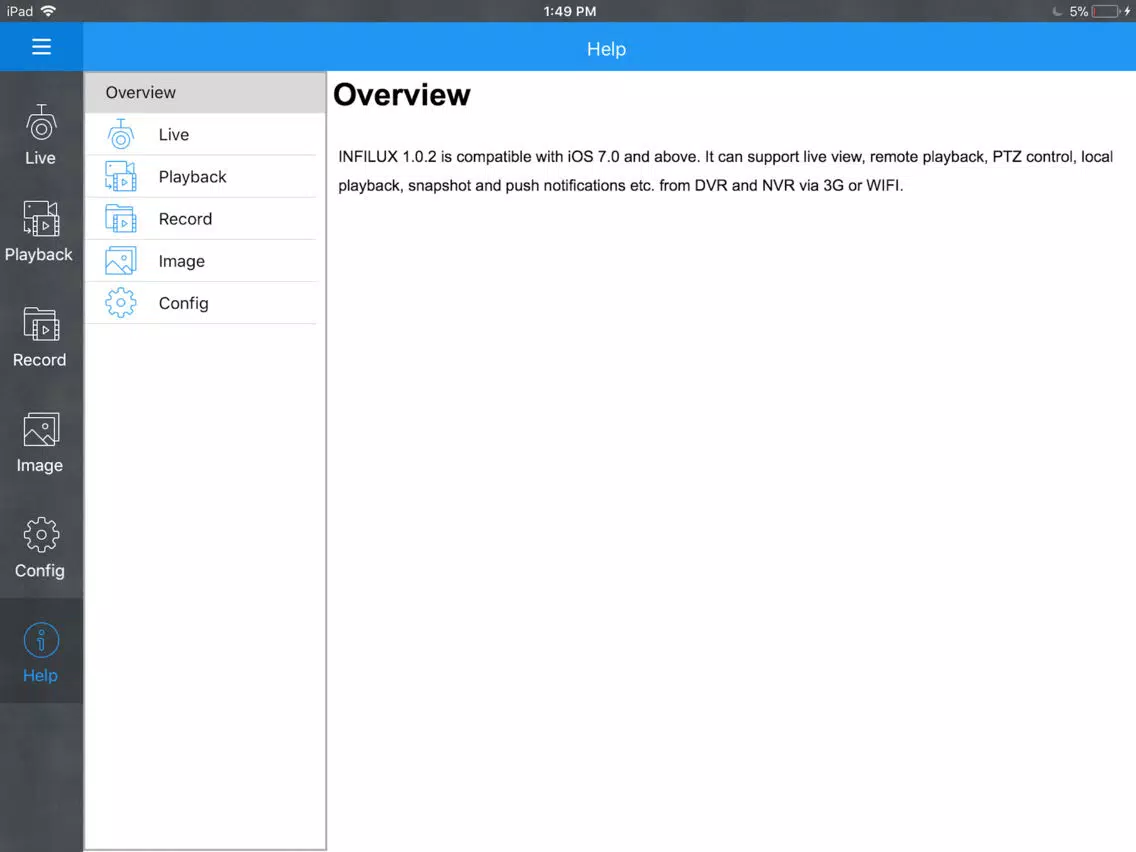The image size is (1136, 852).
Task: Tap the battery icon in status bar
Action: [1106, 11]
